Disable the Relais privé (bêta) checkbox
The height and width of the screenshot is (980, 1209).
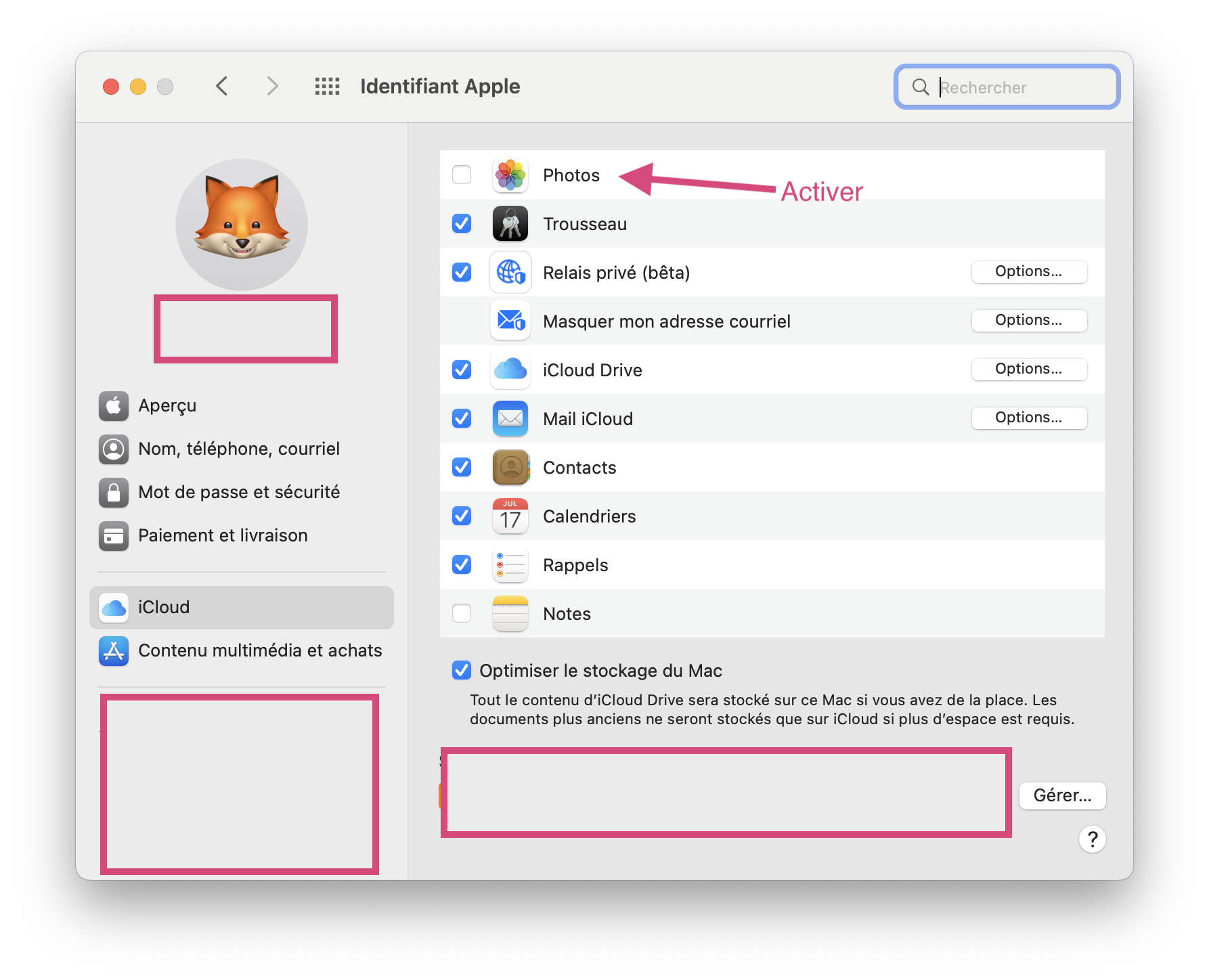pos(462,272)
